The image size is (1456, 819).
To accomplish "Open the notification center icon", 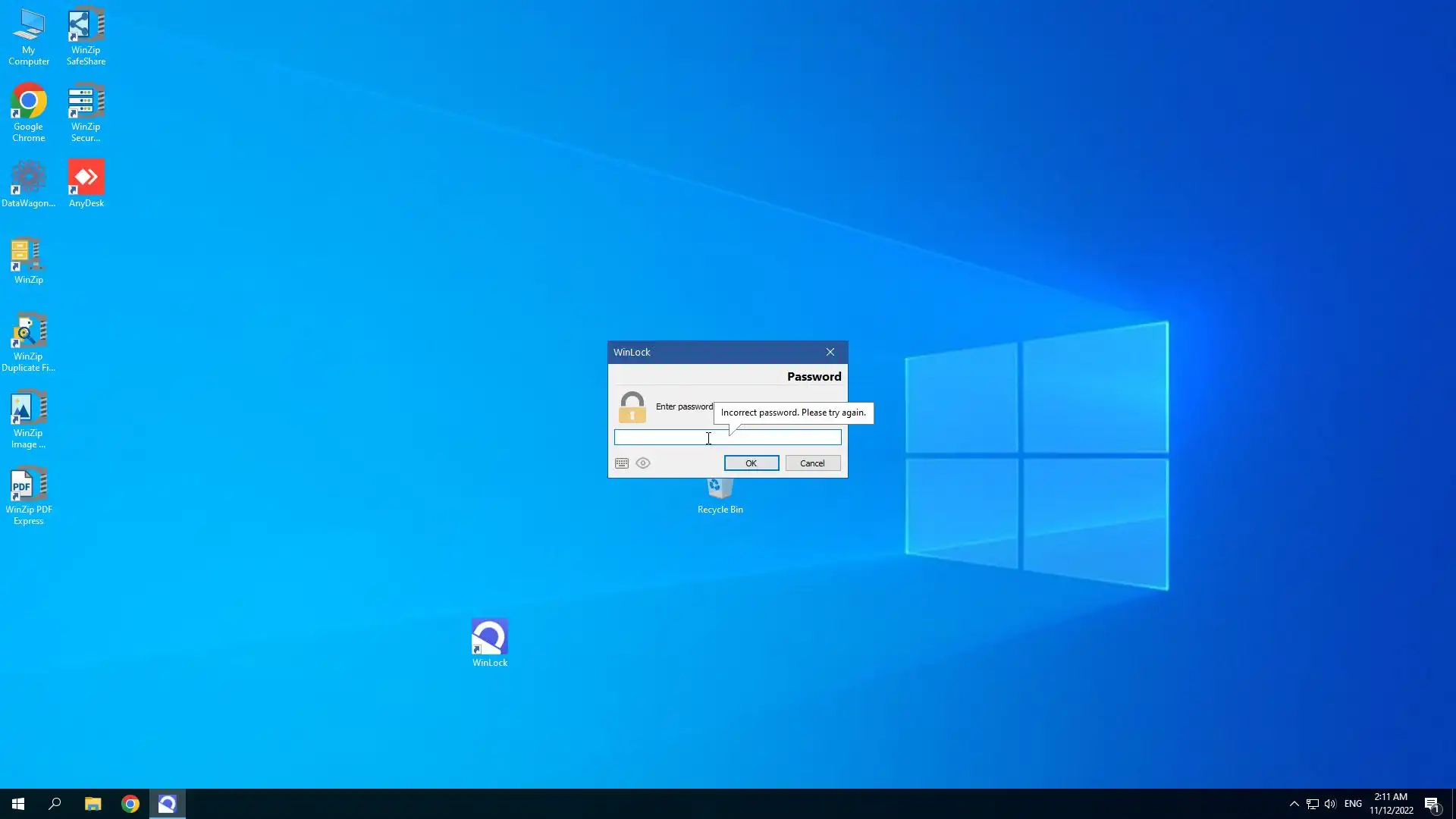I will pos(1432,804).
